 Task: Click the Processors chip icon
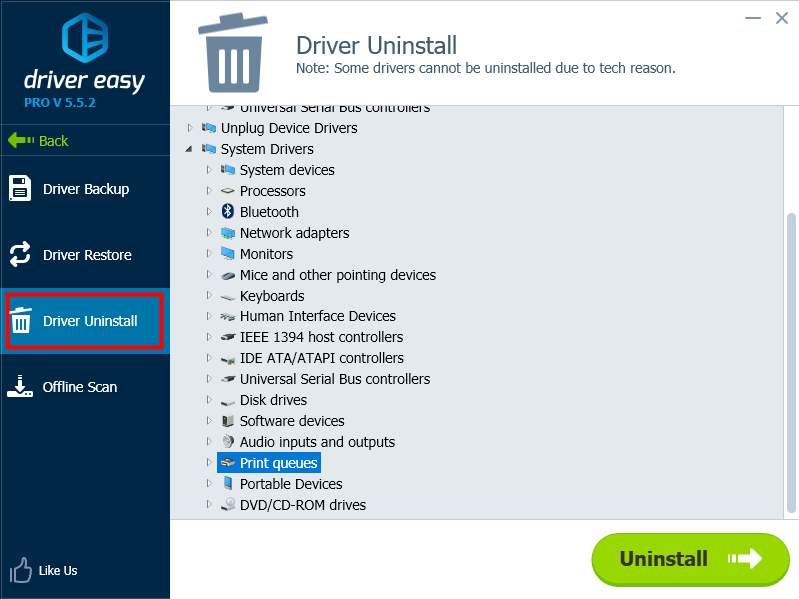click(228, 191)
